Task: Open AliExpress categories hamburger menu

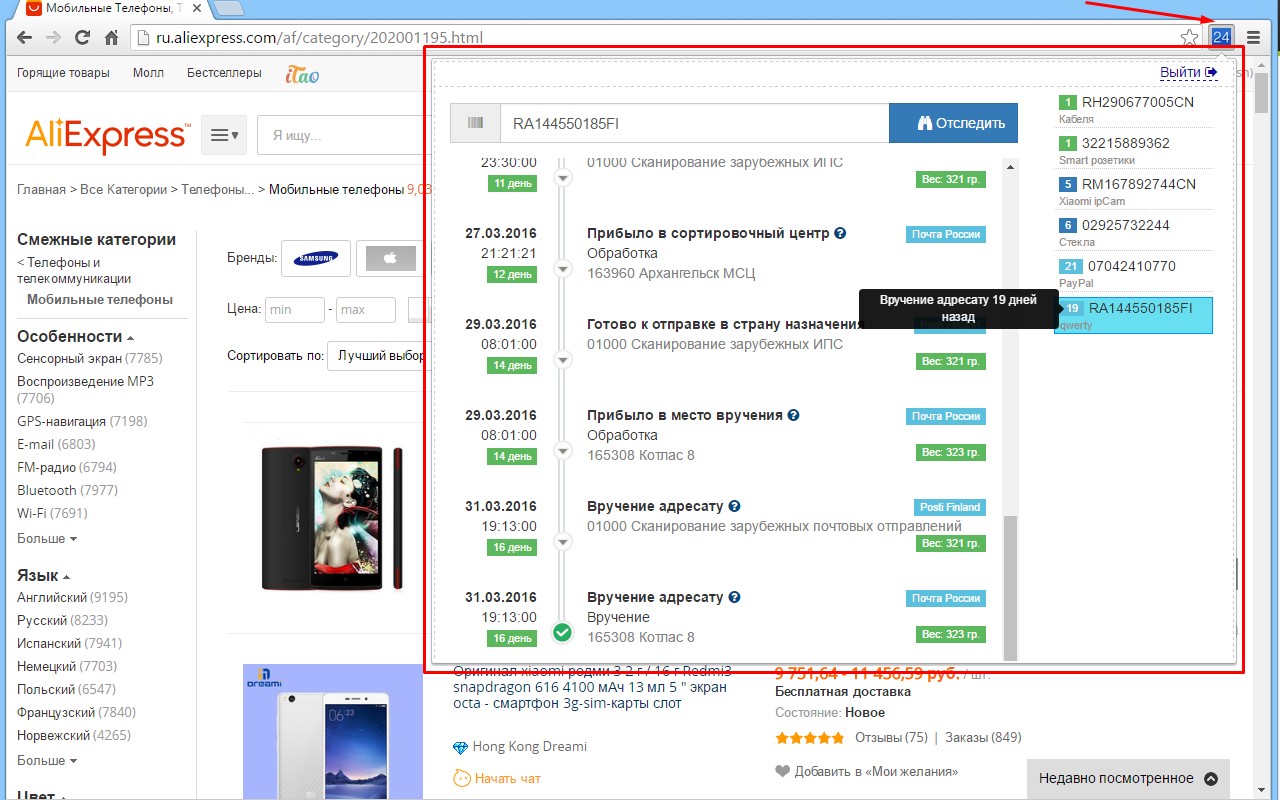Action: pos(225,135)
